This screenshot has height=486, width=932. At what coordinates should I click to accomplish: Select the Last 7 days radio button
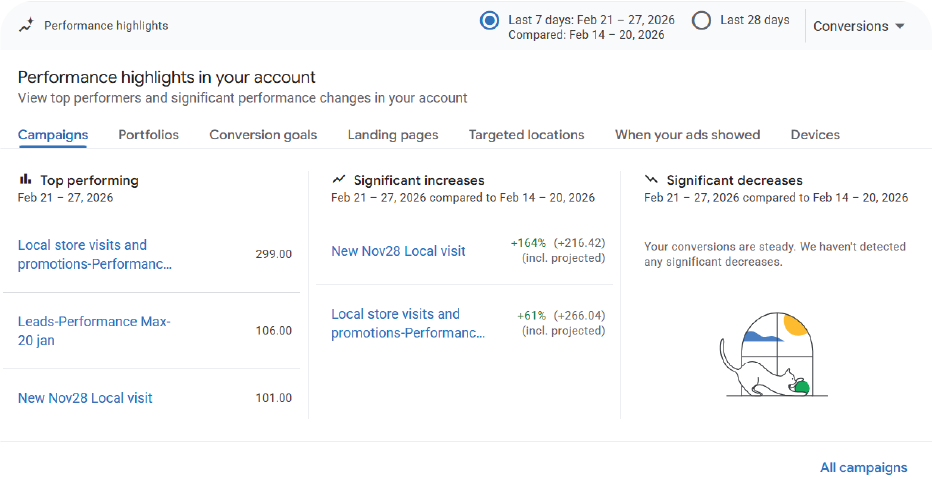point(489,20)
